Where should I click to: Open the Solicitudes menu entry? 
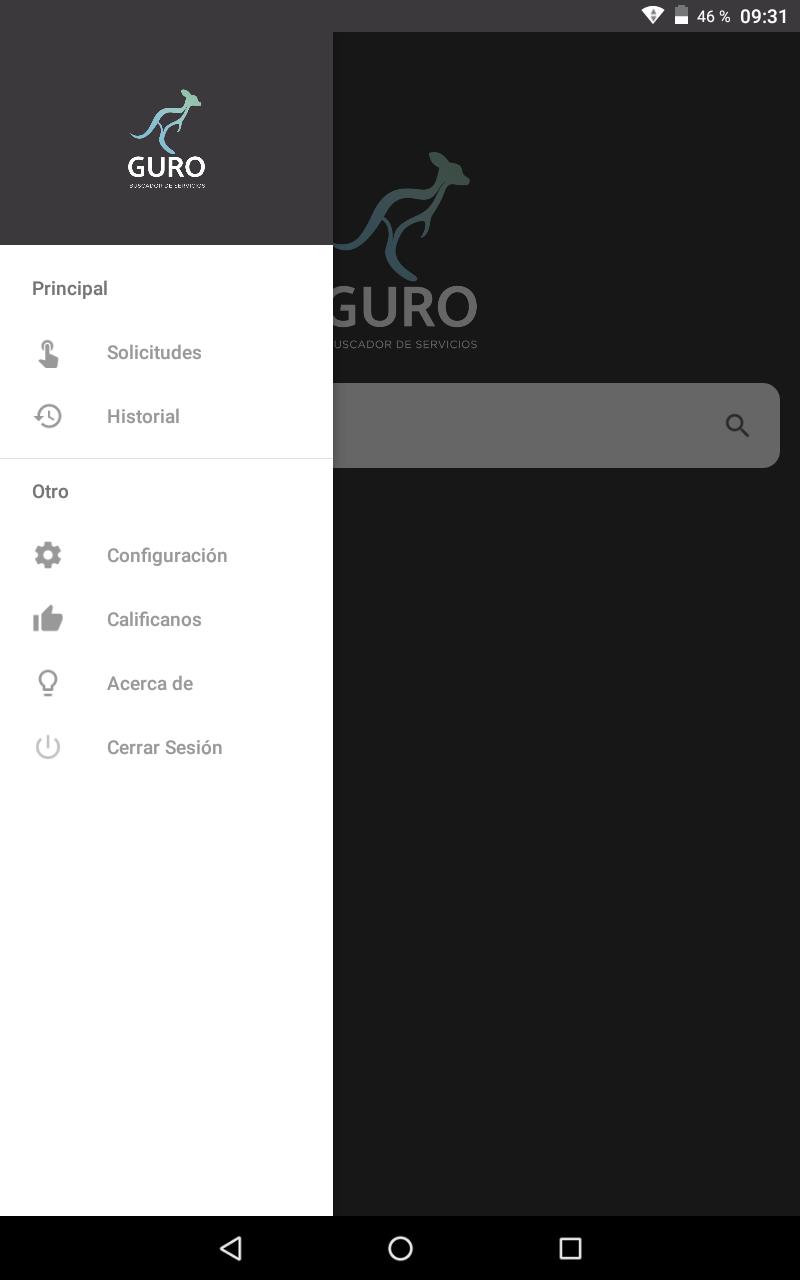click(166, 352)
